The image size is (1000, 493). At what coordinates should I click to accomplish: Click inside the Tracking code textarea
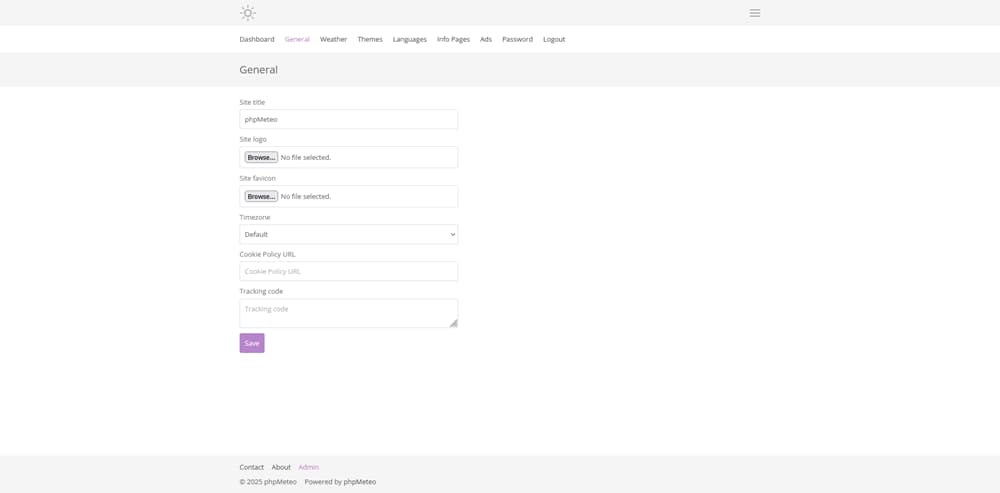[x=348, y=313]
